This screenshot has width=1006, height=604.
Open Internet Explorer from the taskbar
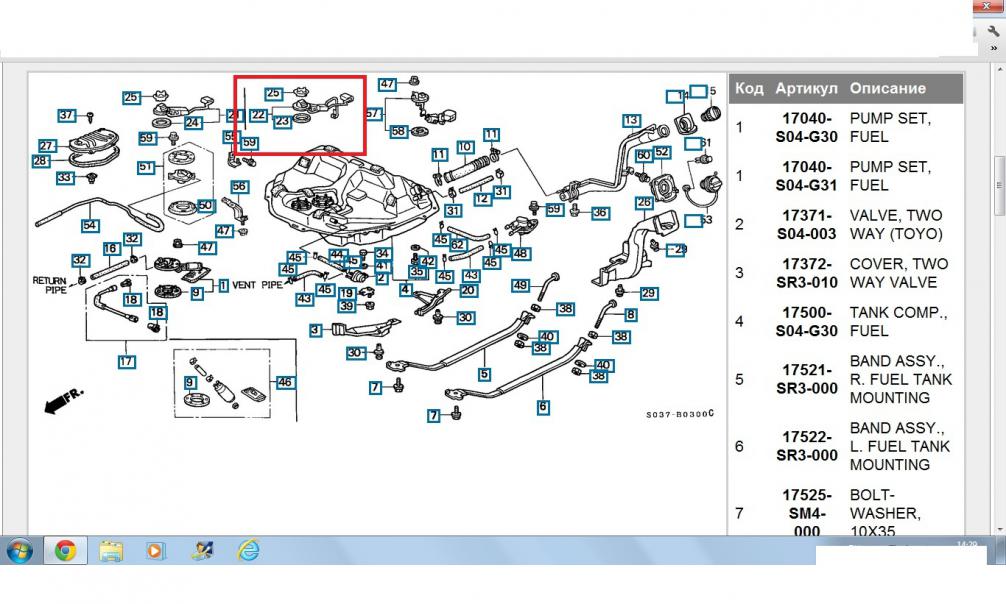coord(248,551)
